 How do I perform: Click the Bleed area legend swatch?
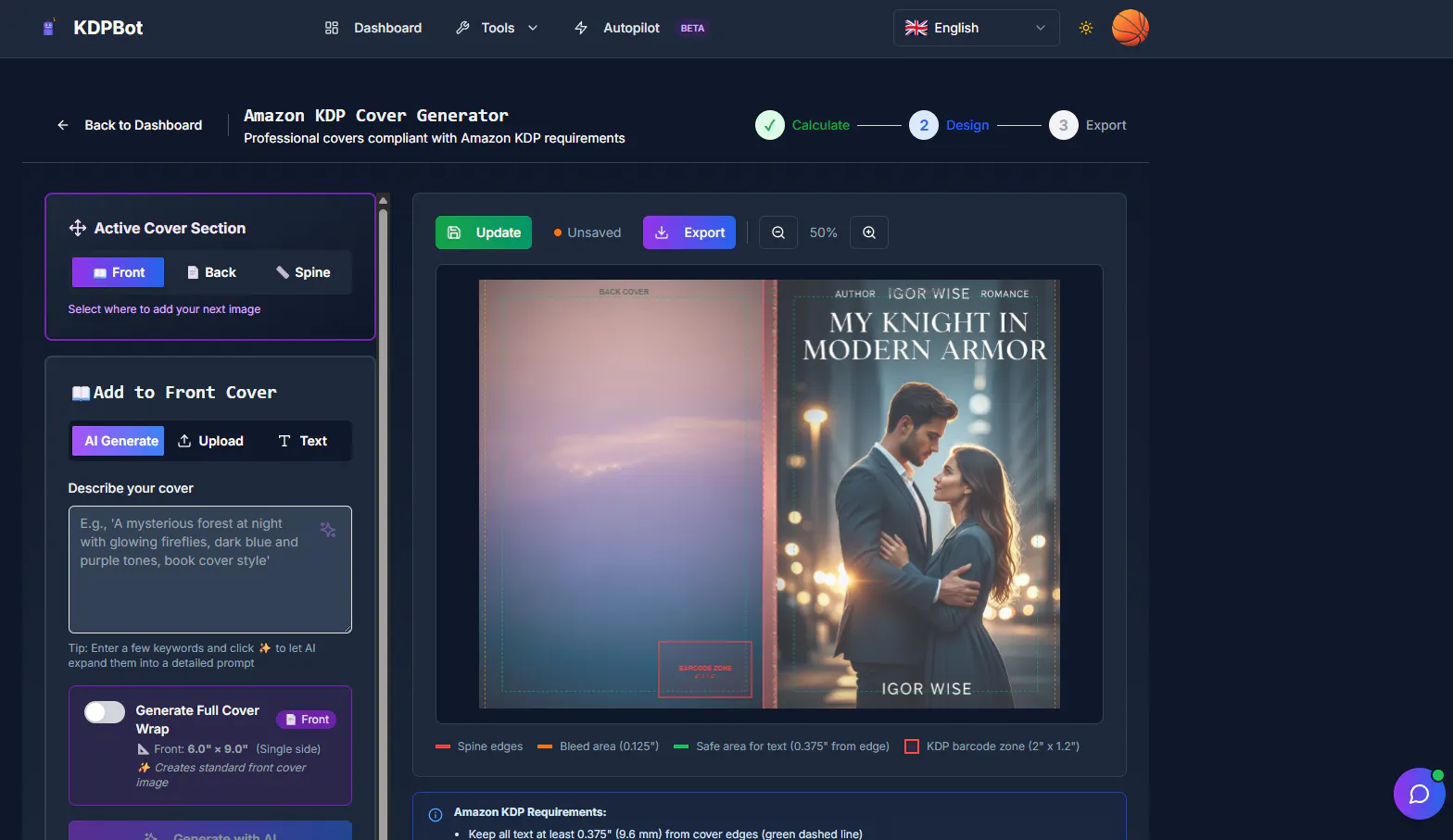(x=545, y=746)
